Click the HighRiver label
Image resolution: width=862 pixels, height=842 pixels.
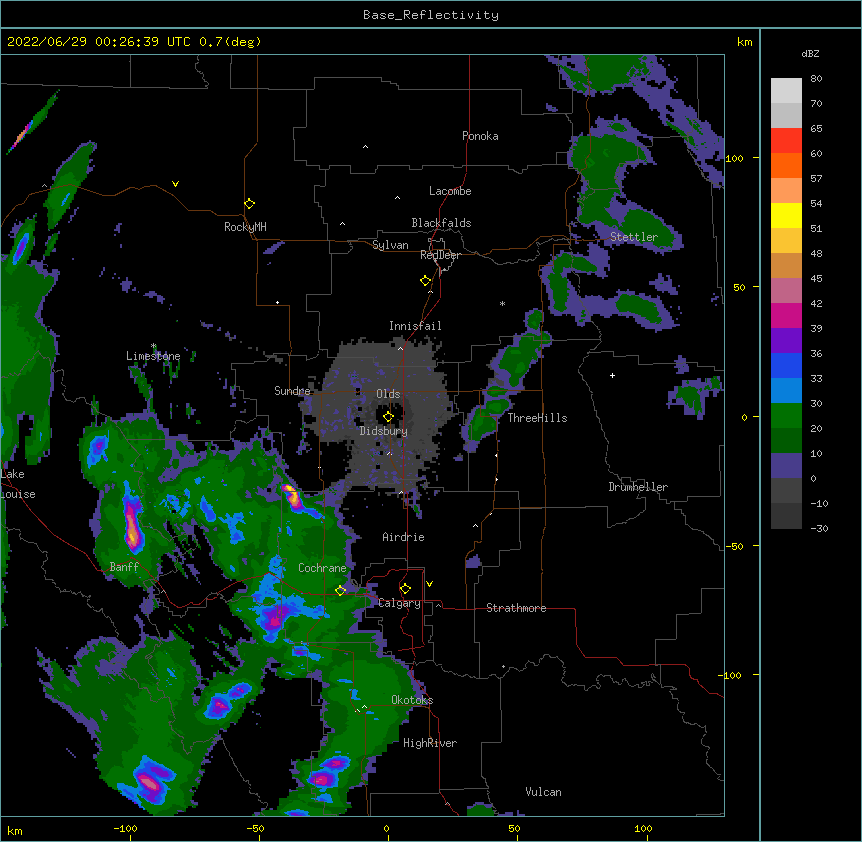pyautogui.click(x=430, y=743)
